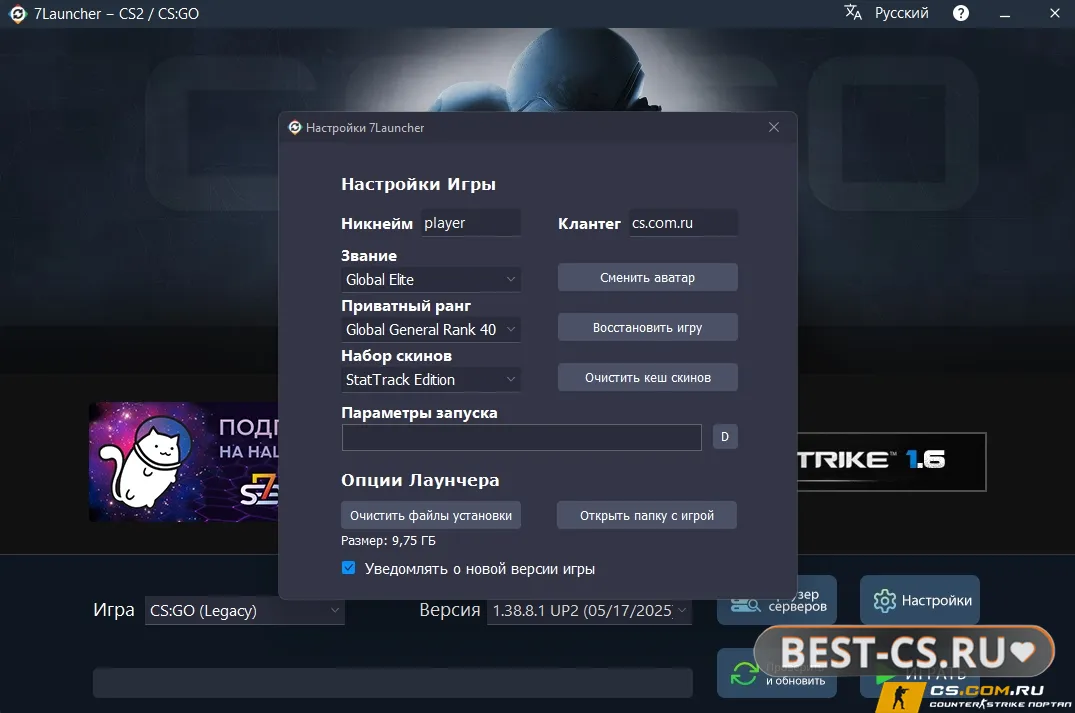Viewport: 1075px width, 713px height.
Task: Click the Настройки gear button in main window
Action: click(x=919, y=601)
